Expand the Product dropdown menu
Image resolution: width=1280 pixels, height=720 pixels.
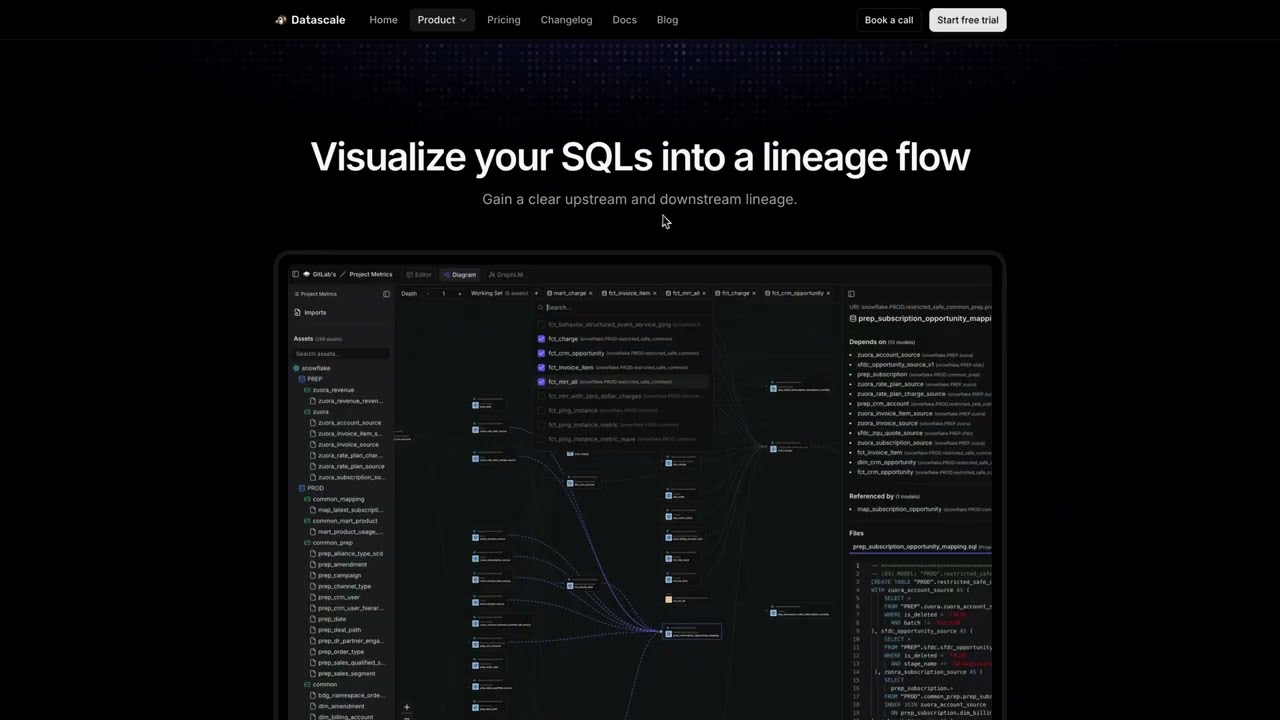[x=442, y=20]
